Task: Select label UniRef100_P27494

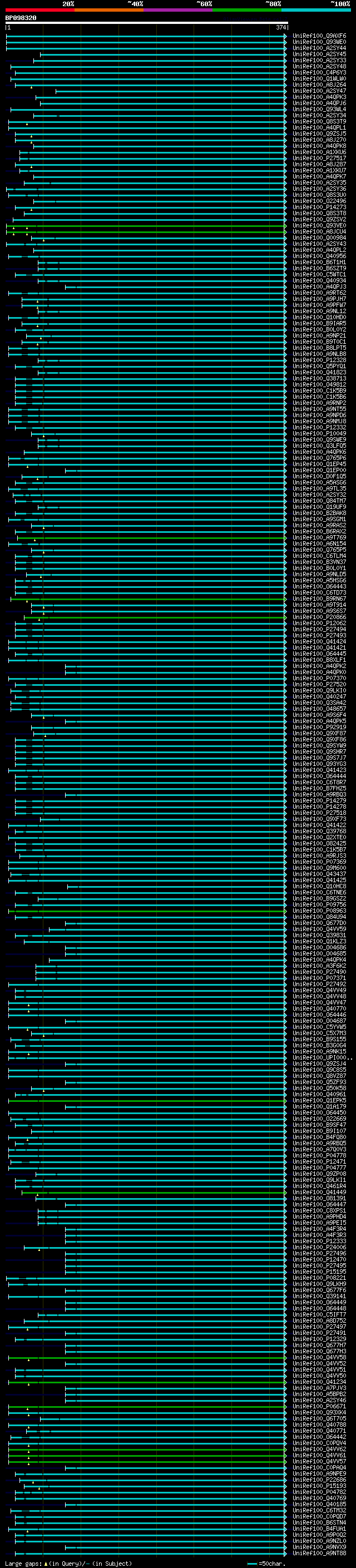Action: 319,629
